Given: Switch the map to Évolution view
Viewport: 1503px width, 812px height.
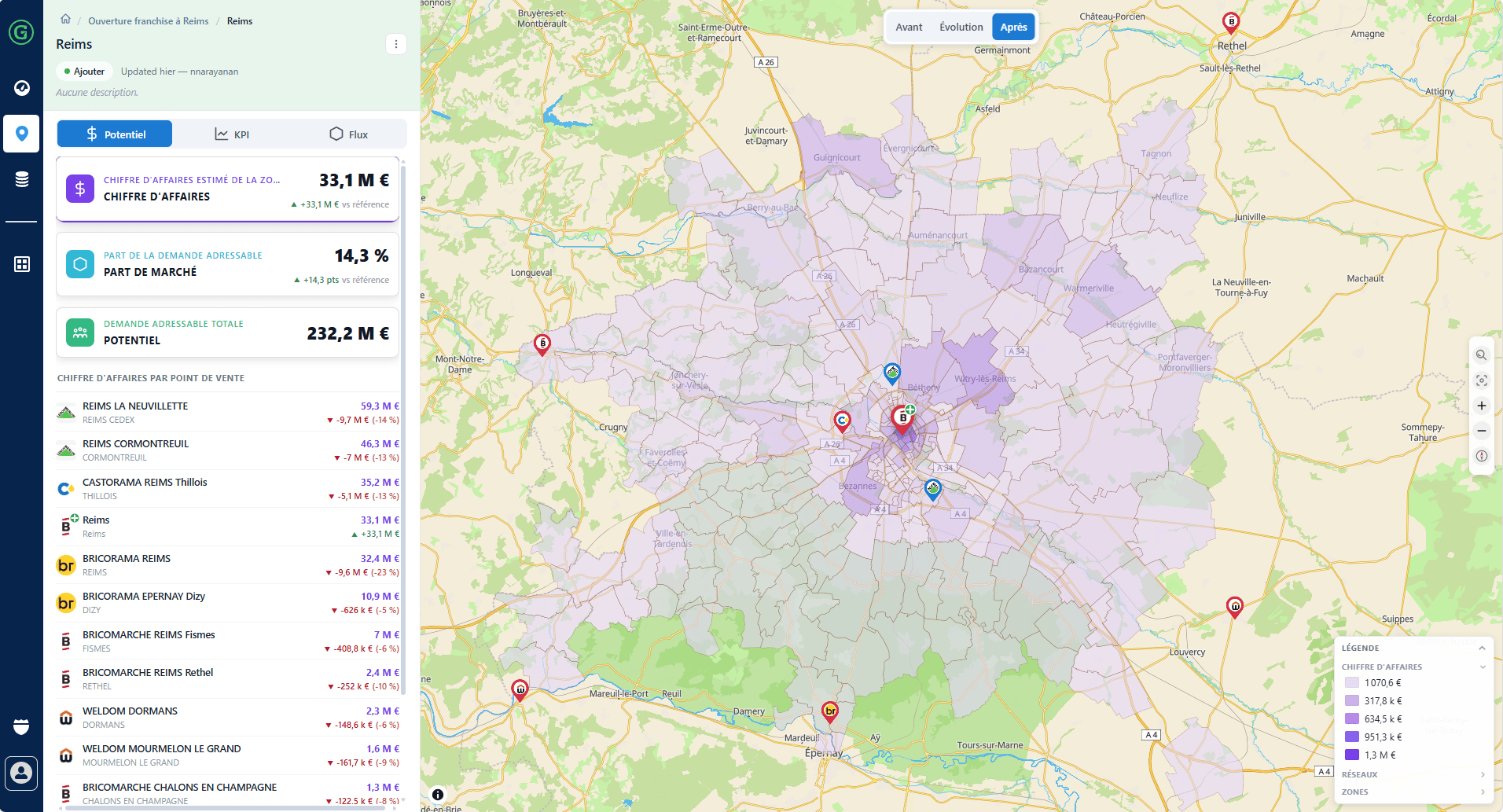Looking at the screenshot, I should [961, 27].
